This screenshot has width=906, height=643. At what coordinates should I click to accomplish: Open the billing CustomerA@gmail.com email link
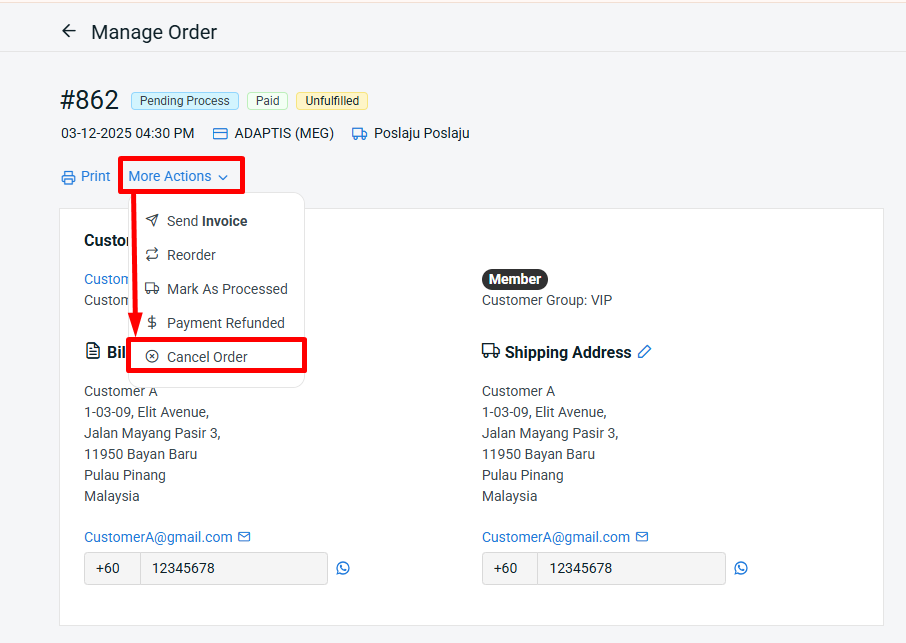(x=158, y=537)
